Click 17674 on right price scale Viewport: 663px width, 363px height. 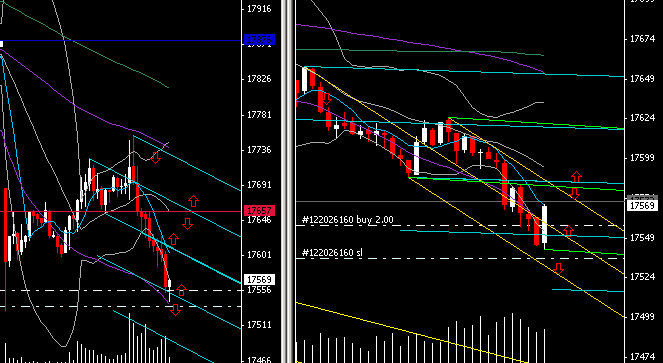643,39
